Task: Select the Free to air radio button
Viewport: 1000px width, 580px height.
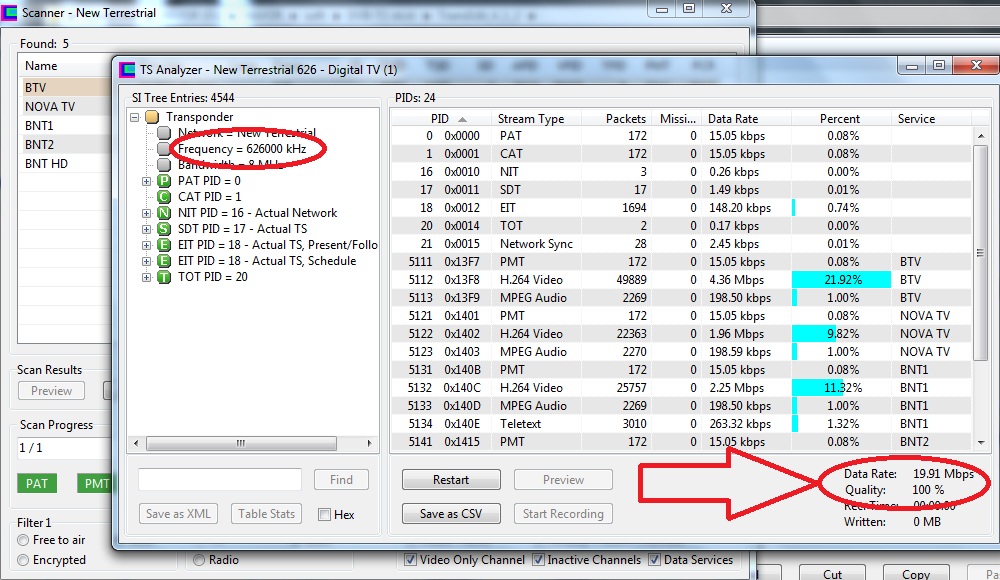Action: click(23, 540)
